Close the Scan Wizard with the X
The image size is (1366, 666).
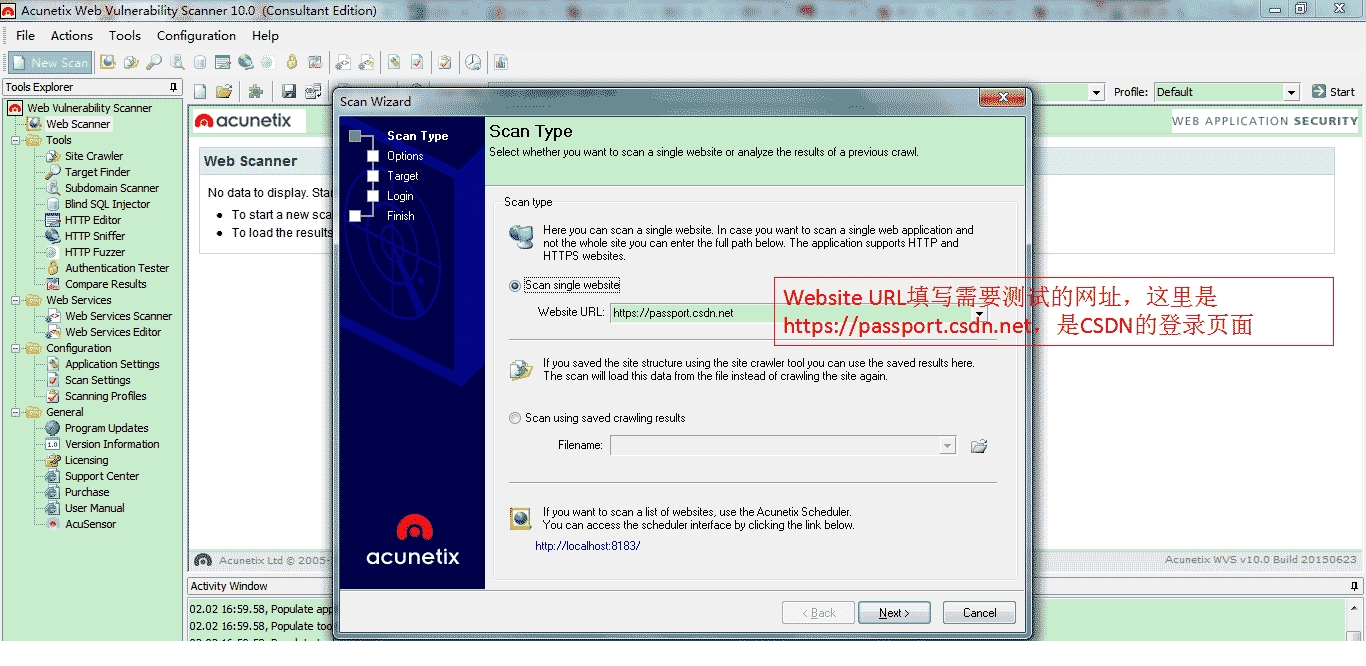click(x=1001, y=98)
